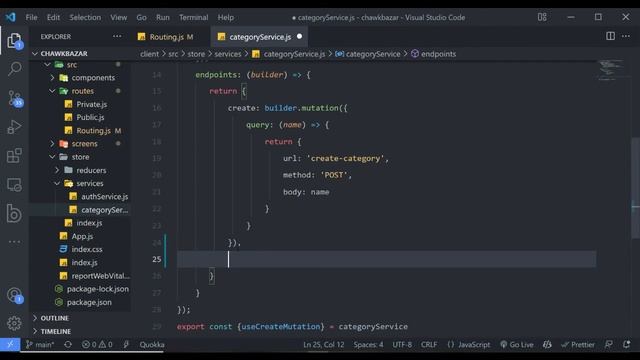This screenshot has height=360, width=640.
Task: Click the Prettier status bar item
Action: click(x=578, y=344)
